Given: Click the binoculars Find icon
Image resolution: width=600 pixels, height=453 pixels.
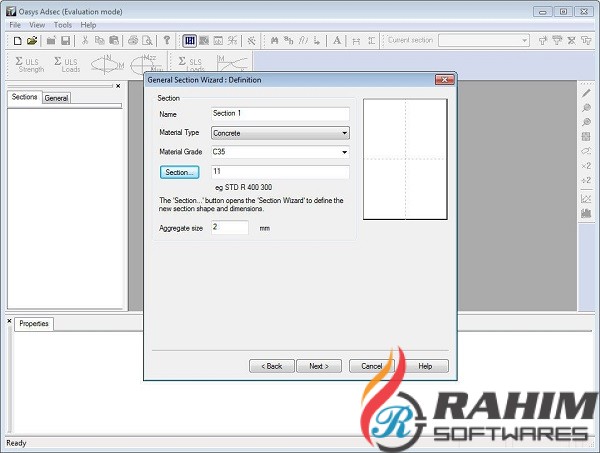Looking at the screenshot, I should tap(274, 40).
